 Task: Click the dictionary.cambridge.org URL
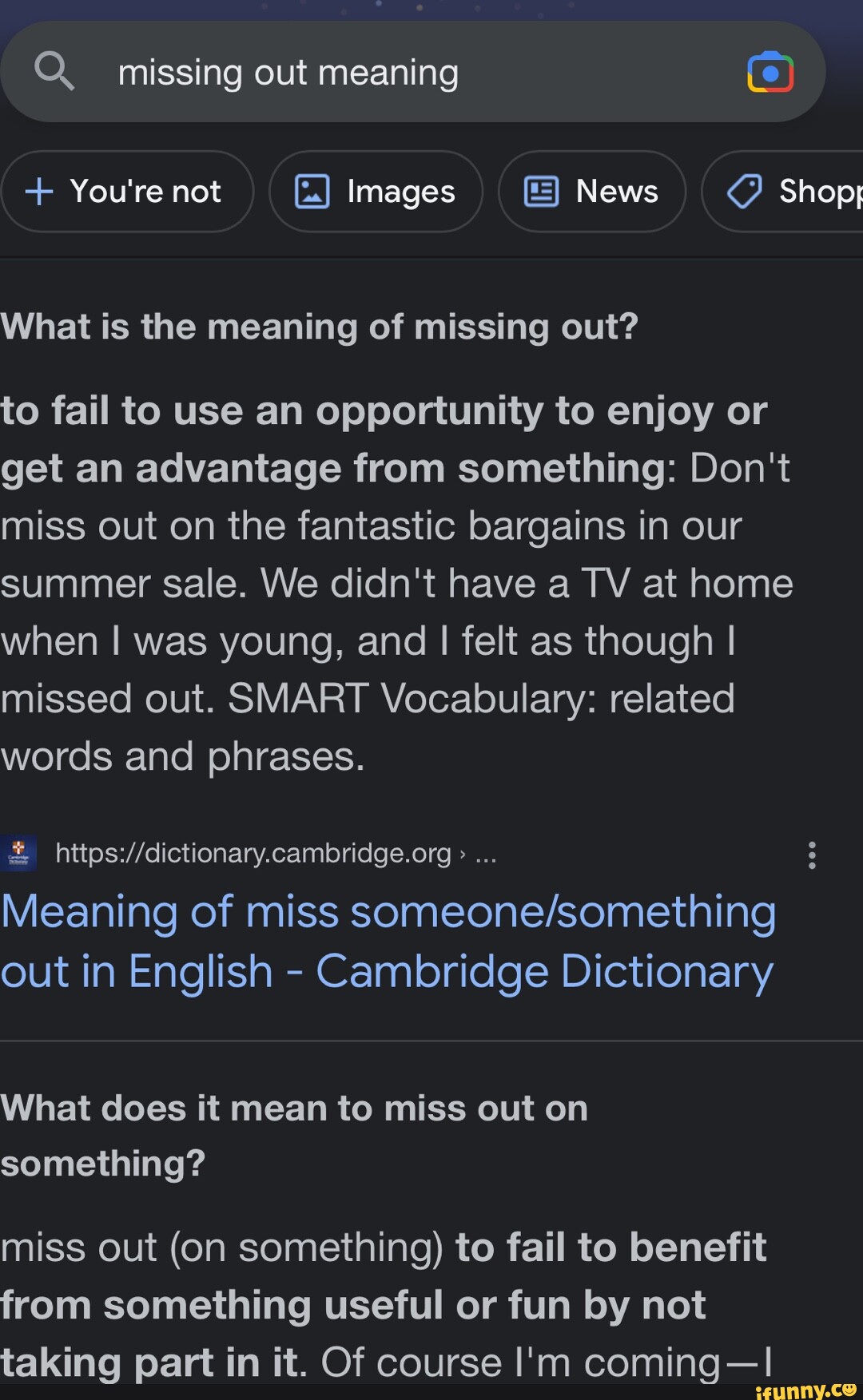(253, 853)
